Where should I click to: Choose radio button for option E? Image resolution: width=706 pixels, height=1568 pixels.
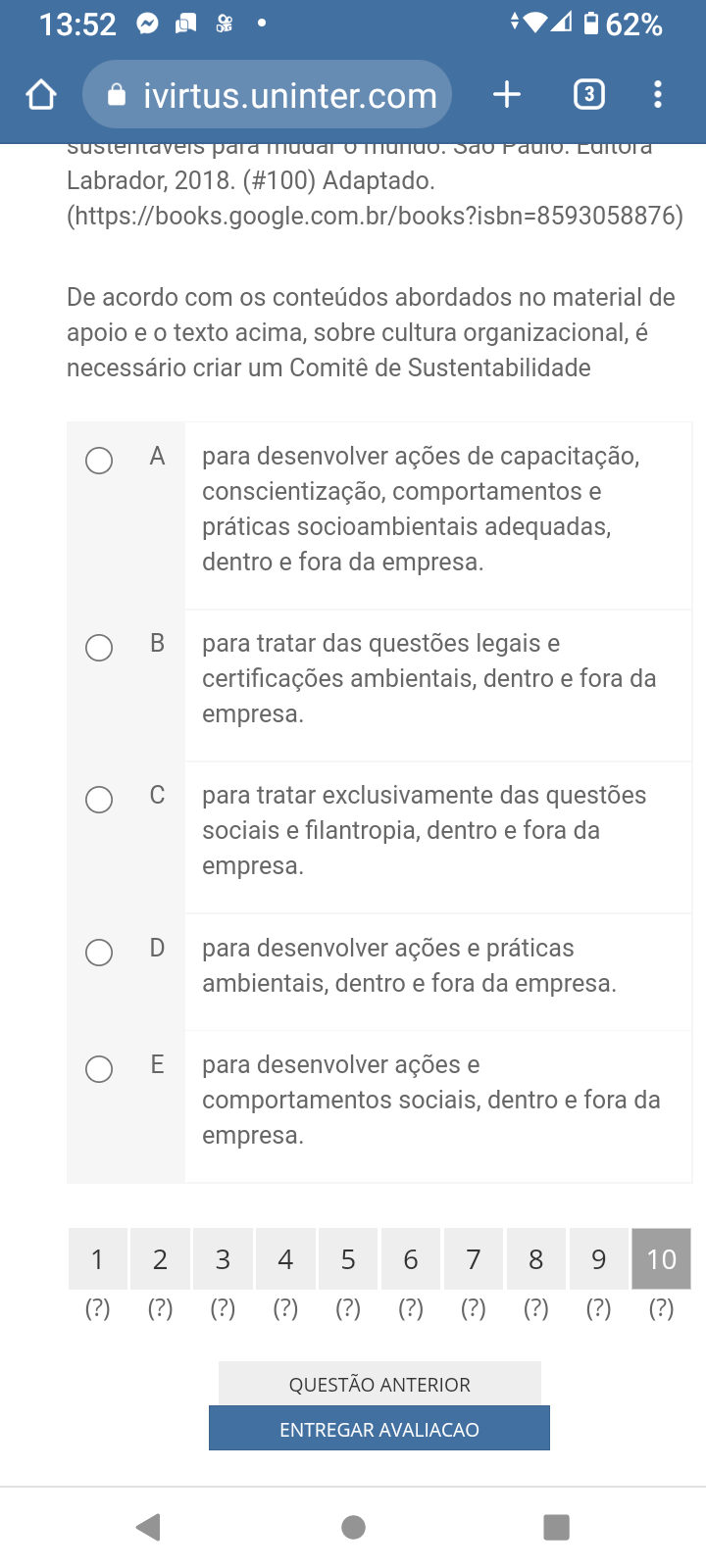point(99,1069)
